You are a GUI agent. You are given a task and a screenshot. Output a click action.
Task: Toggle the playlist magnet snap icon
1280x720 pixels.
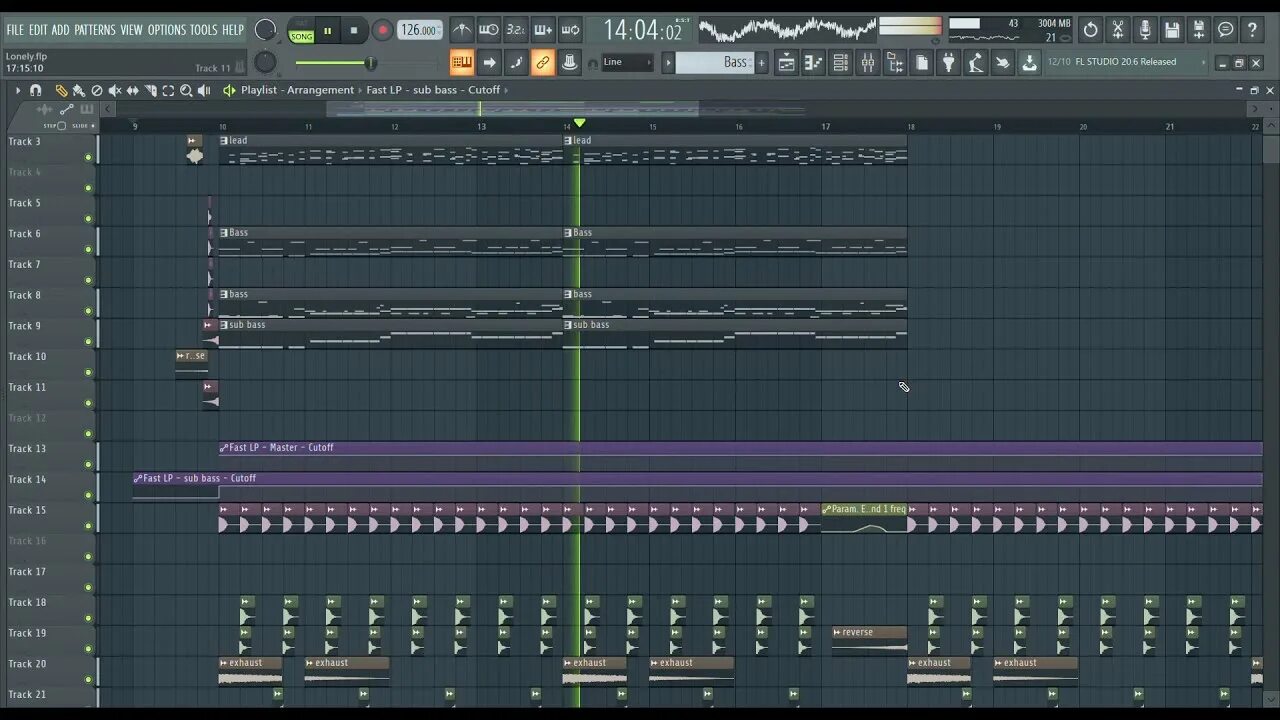coord(36,90)
